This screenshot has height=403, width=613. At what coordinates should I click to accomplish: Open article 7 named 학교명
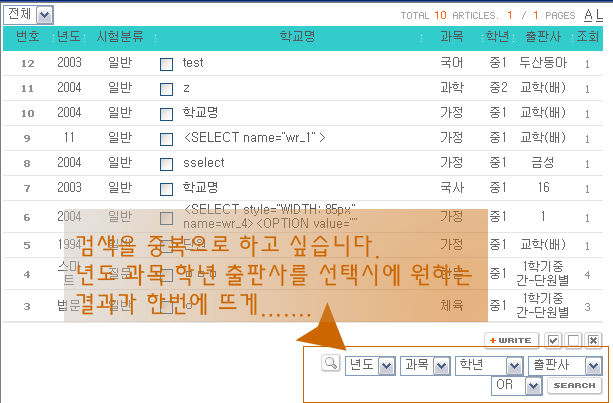200,188
